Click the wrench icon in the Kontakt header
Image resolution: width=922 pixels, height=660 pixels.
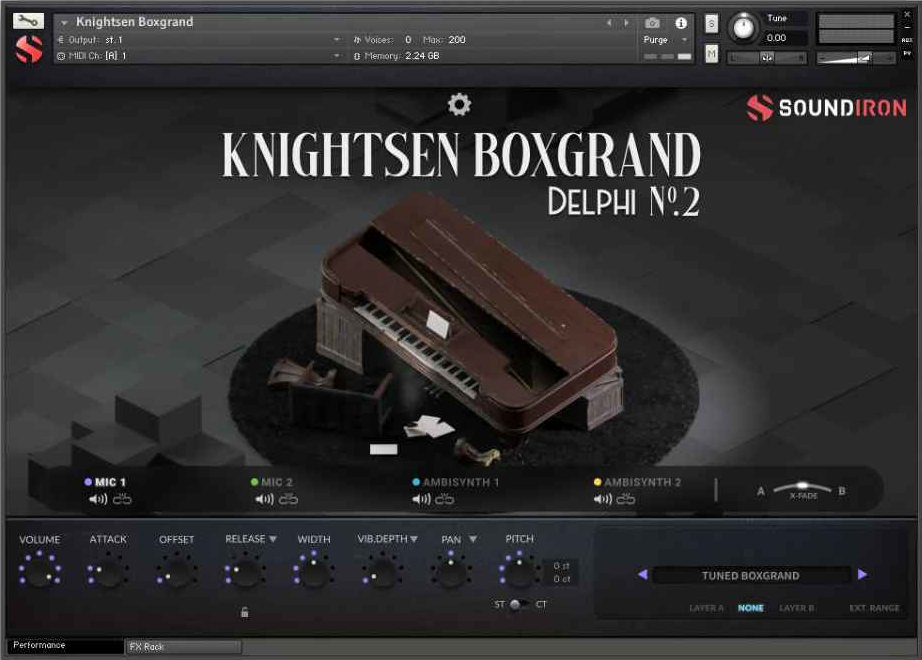click(27, 21)
